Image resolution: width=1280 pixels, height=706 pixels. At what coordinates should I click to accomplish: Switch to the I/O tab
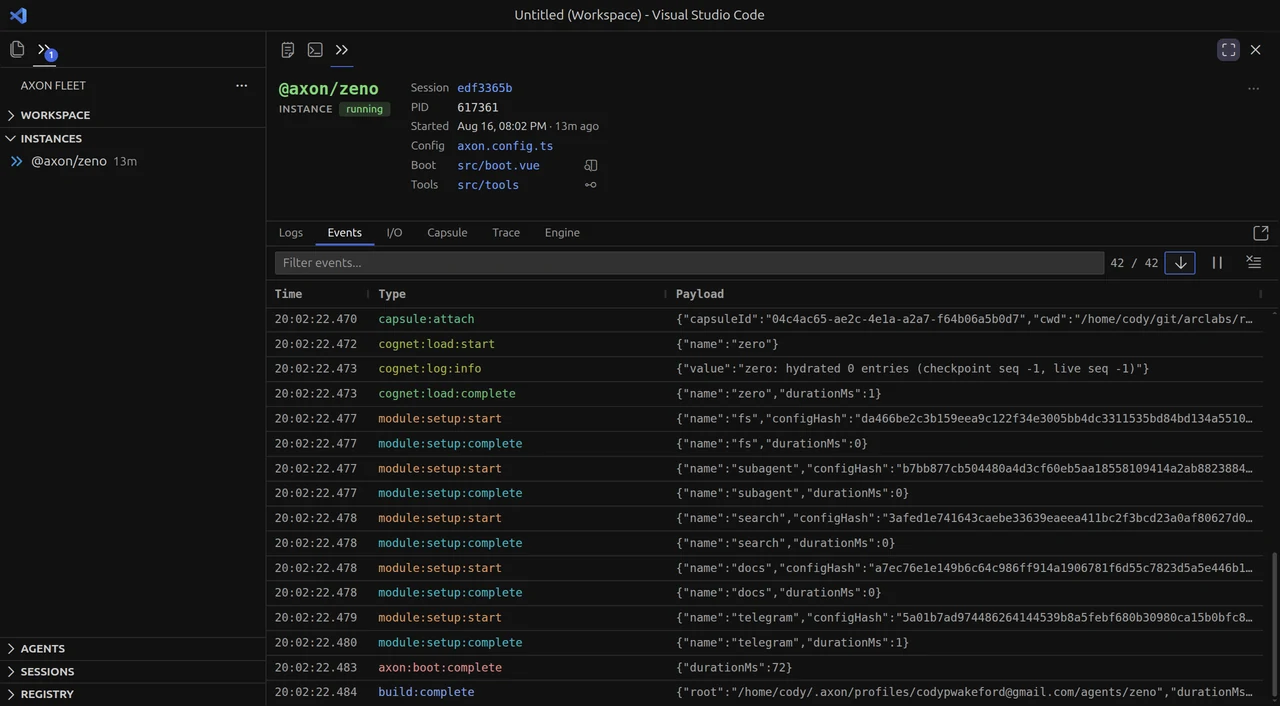point(394,232)
